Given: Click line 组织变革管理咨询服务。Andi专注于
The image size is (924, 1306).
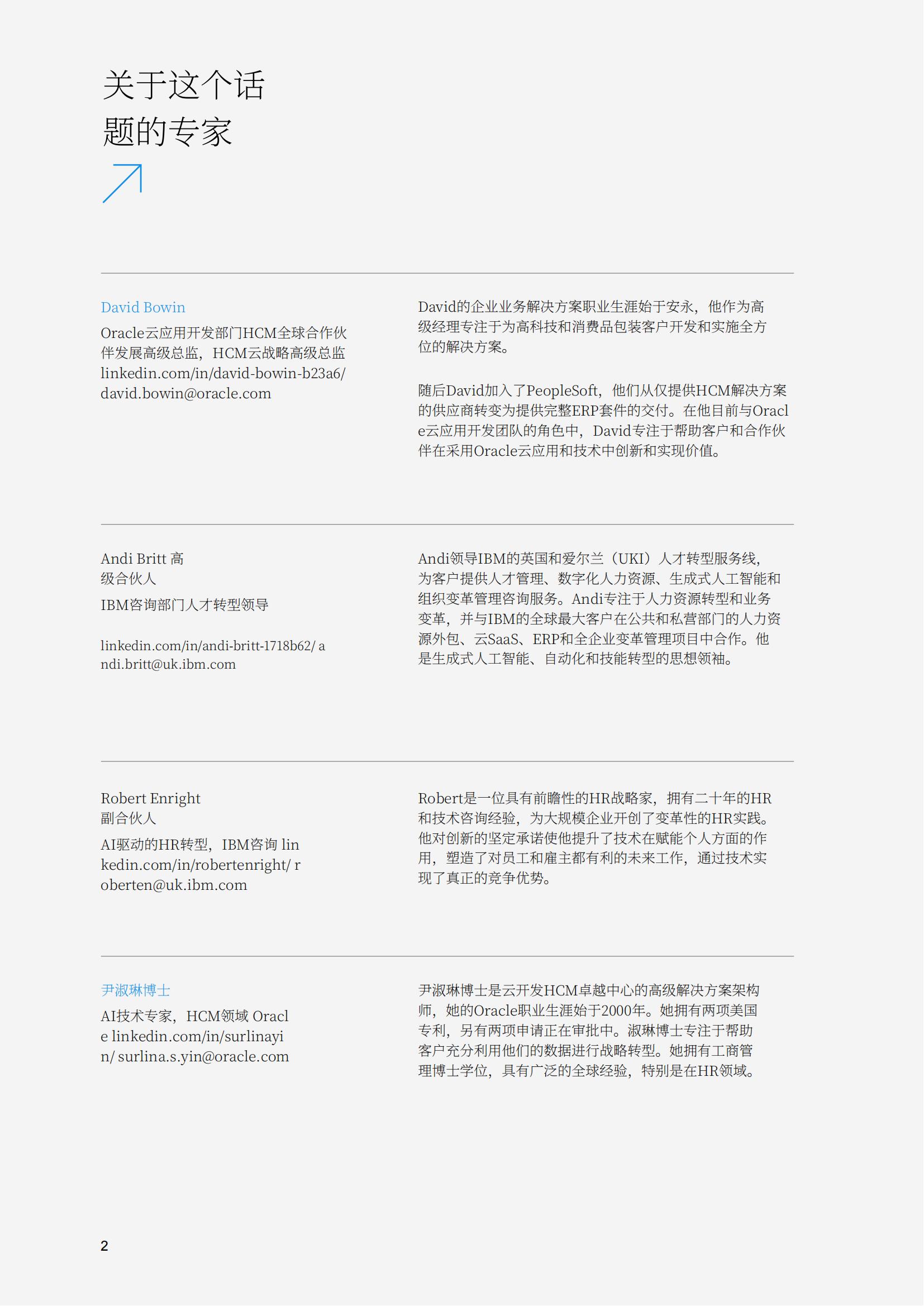Looking at the screenshot, I should pyautogui.click(x=594, y=598).
